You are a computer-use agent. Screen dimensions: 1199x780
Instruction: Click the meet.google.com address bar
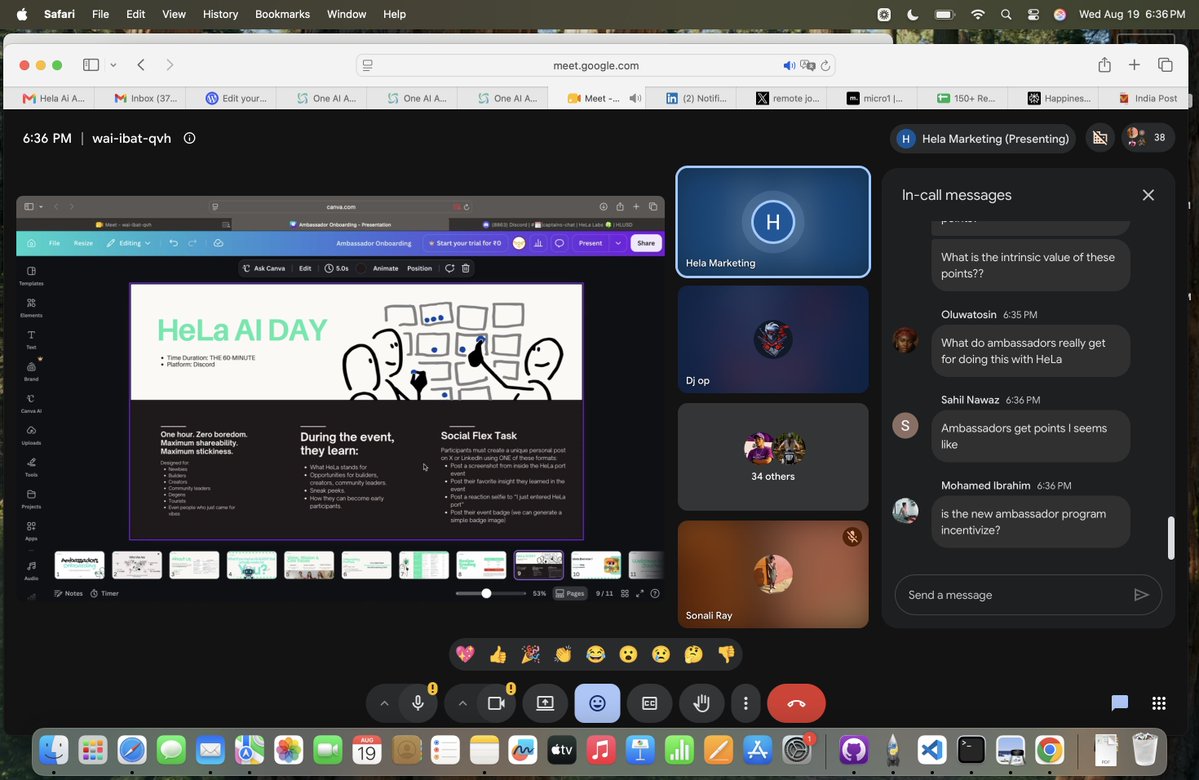[596, 66]
